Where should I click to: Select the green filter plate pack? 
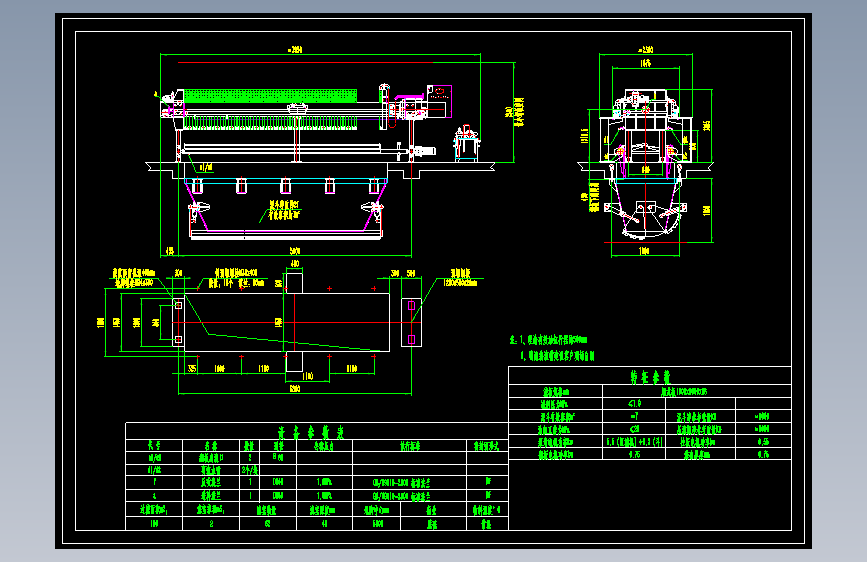270,96
